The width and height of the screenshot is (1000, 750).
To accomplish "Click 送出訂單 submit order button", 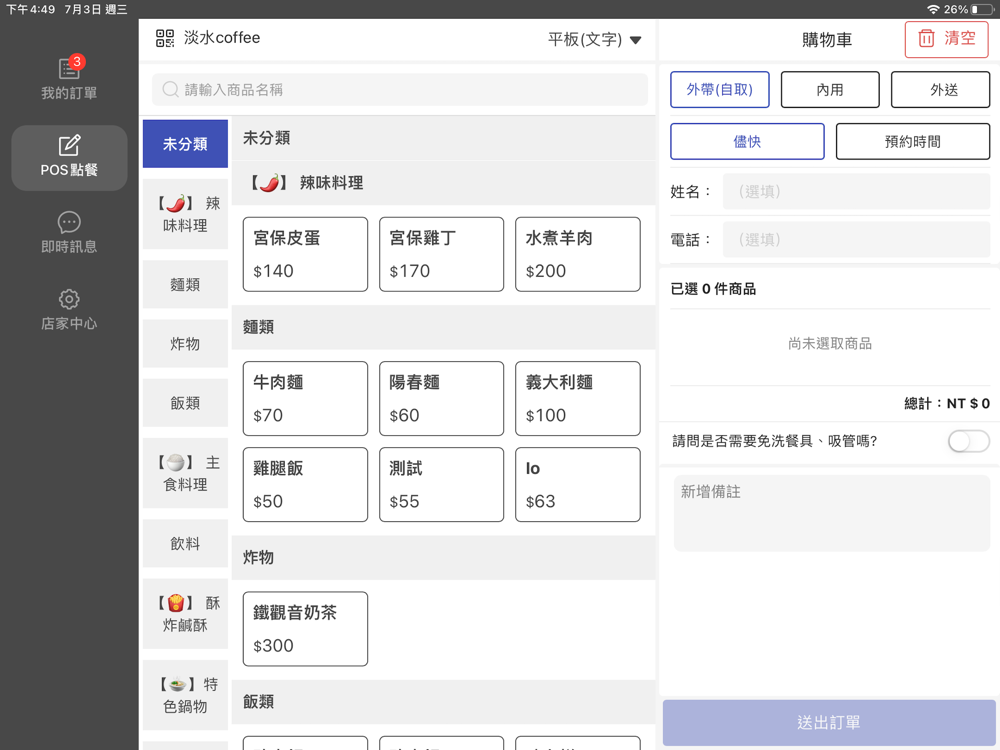I will [829, 723].
